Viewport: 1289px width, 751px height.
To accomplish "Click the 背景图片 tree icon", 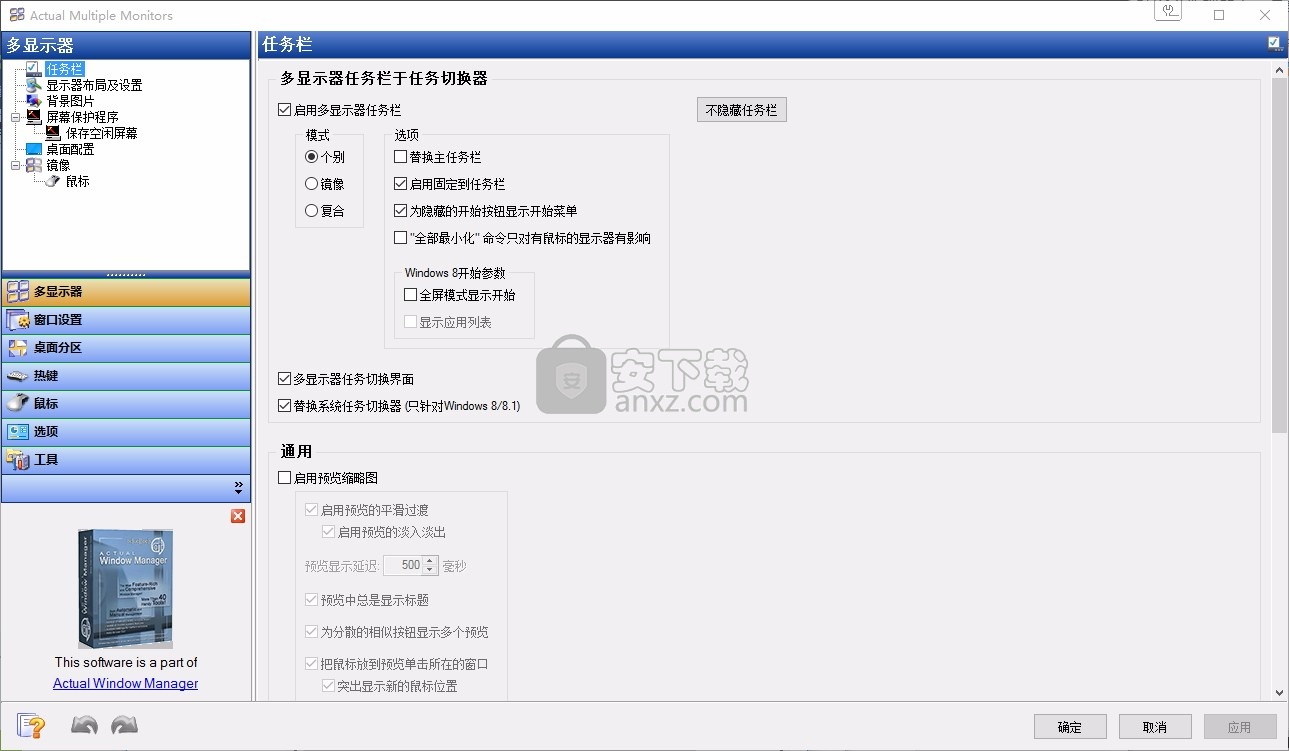I will [34, 101].
